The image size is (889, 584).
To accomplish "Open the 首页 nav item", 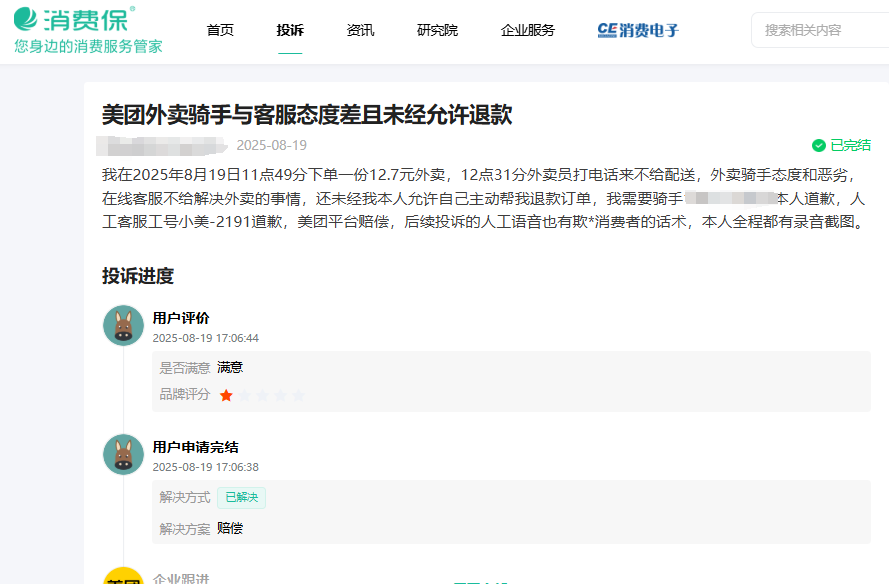I will click(x=220, y=30).
